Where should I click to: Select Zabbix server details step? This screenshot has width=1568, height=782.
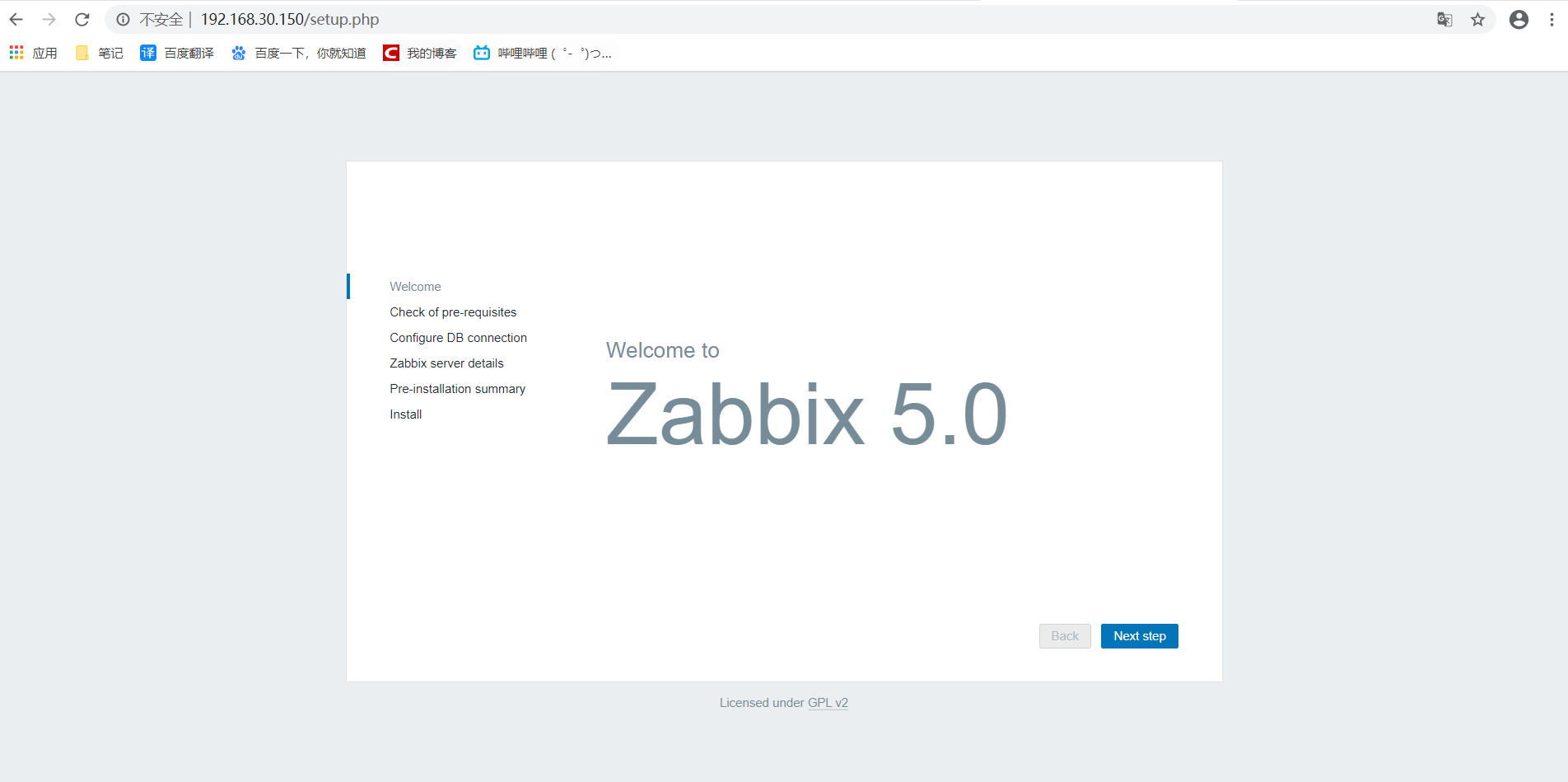tap(446, 363)
